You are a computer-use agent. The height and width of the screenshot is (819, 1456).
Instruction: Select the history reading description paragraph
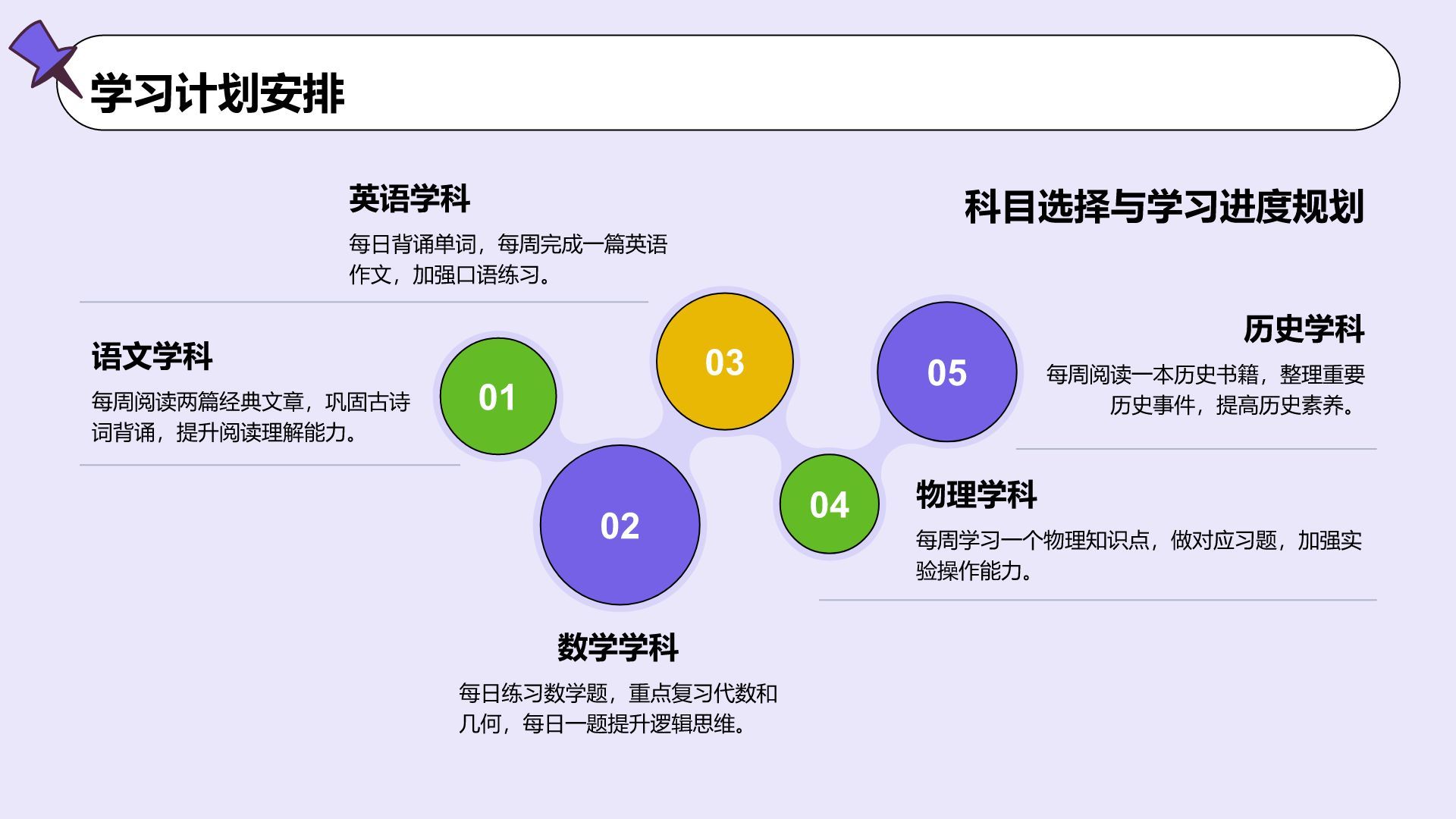(x=1206, y=390)
